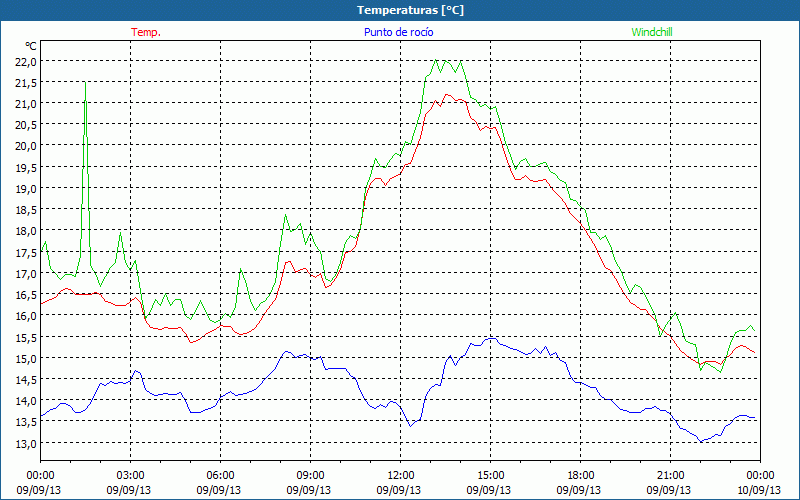Click the 03:00 time label on the x-axis

[131, 475]
